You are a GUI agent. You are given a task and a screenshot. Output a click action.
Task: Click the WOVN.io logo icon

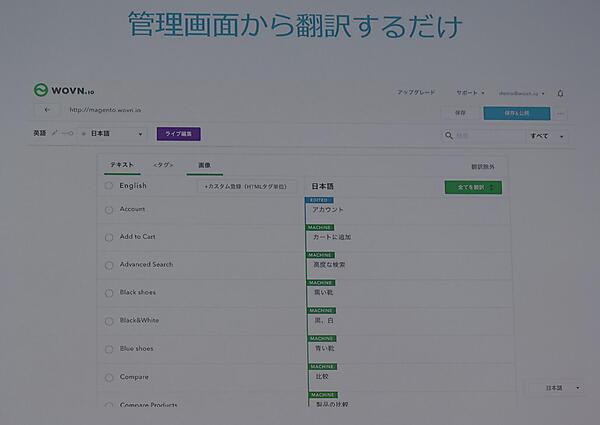click(x=41, y=90)
